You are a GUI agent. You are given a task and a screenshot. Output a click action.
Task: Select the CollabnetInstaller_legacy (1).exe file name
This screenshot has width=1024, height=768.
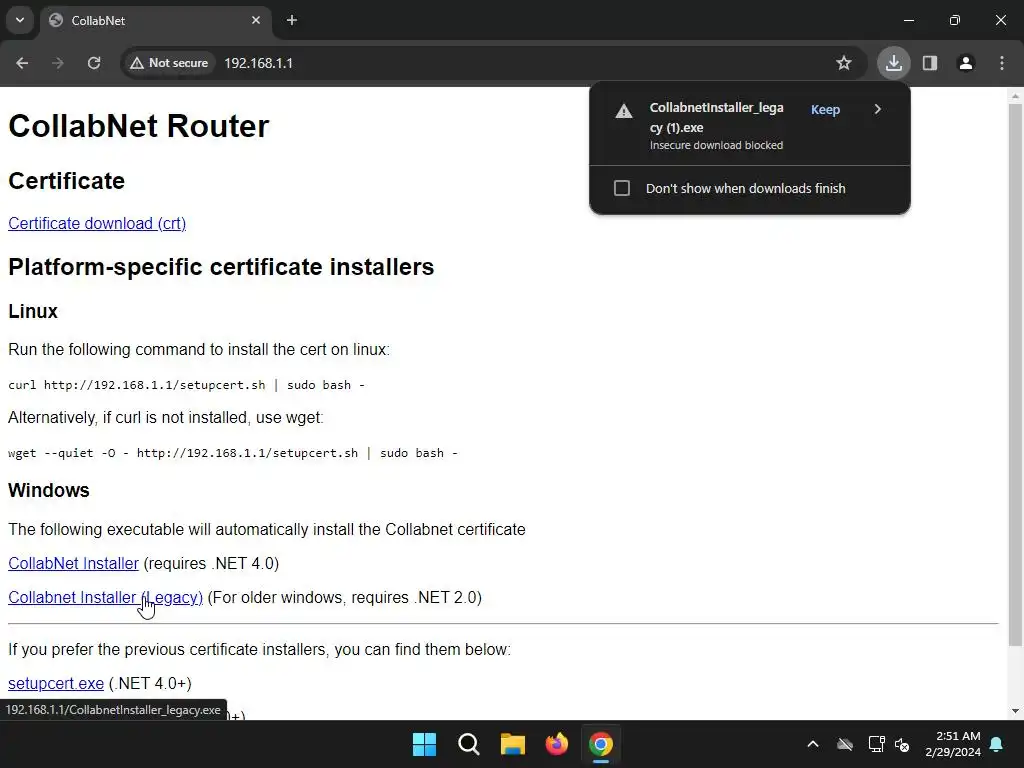point(716,118)
